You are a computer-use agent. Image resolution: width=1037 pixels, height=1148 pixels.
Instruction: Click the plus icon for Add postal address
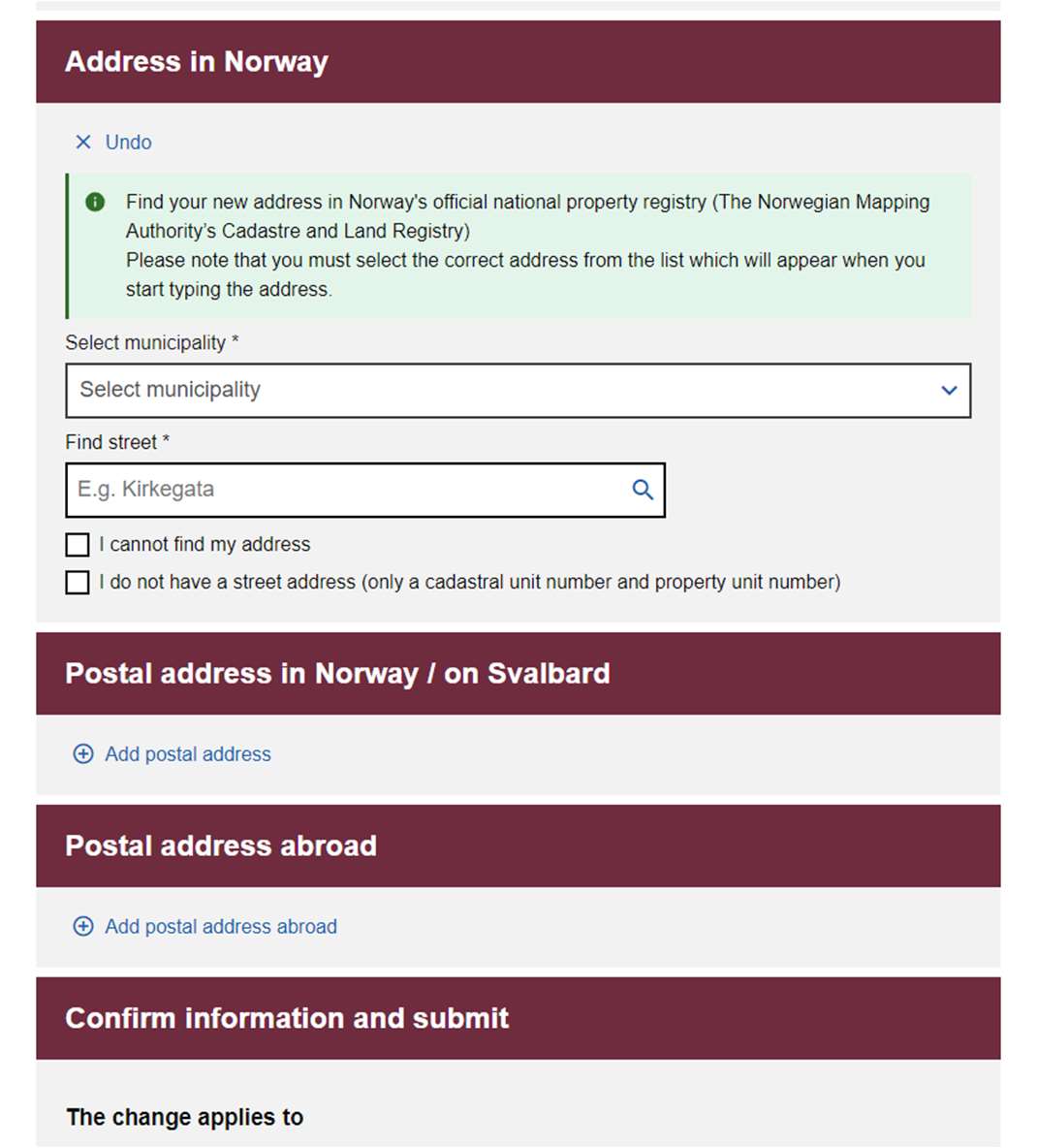[x=83, y=754]
